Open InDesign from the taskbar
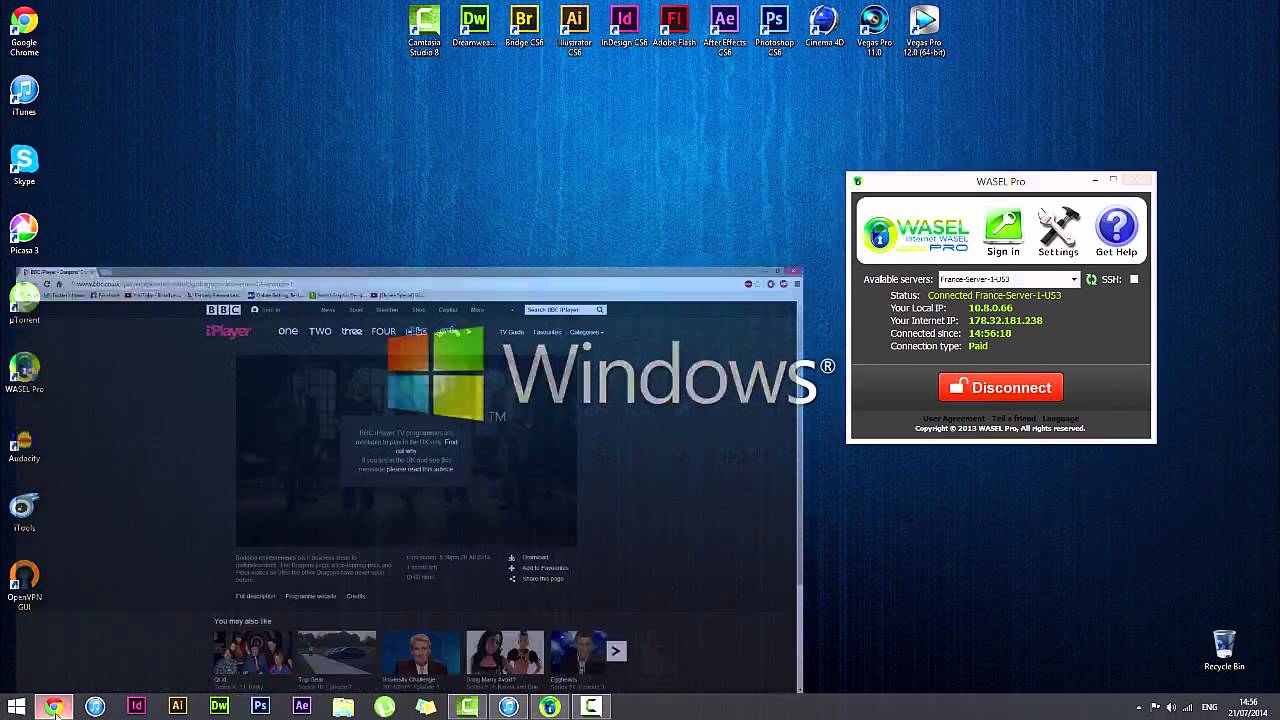This screenshot has width=1280, height=720. pyautogui.click(x=136, y=706)
